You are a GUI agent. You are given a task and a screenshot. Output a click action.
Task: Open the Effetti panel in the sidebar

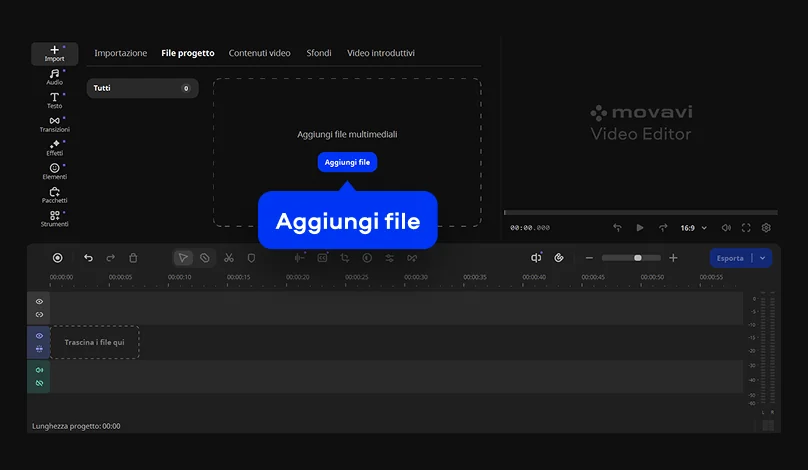[54, 147]
